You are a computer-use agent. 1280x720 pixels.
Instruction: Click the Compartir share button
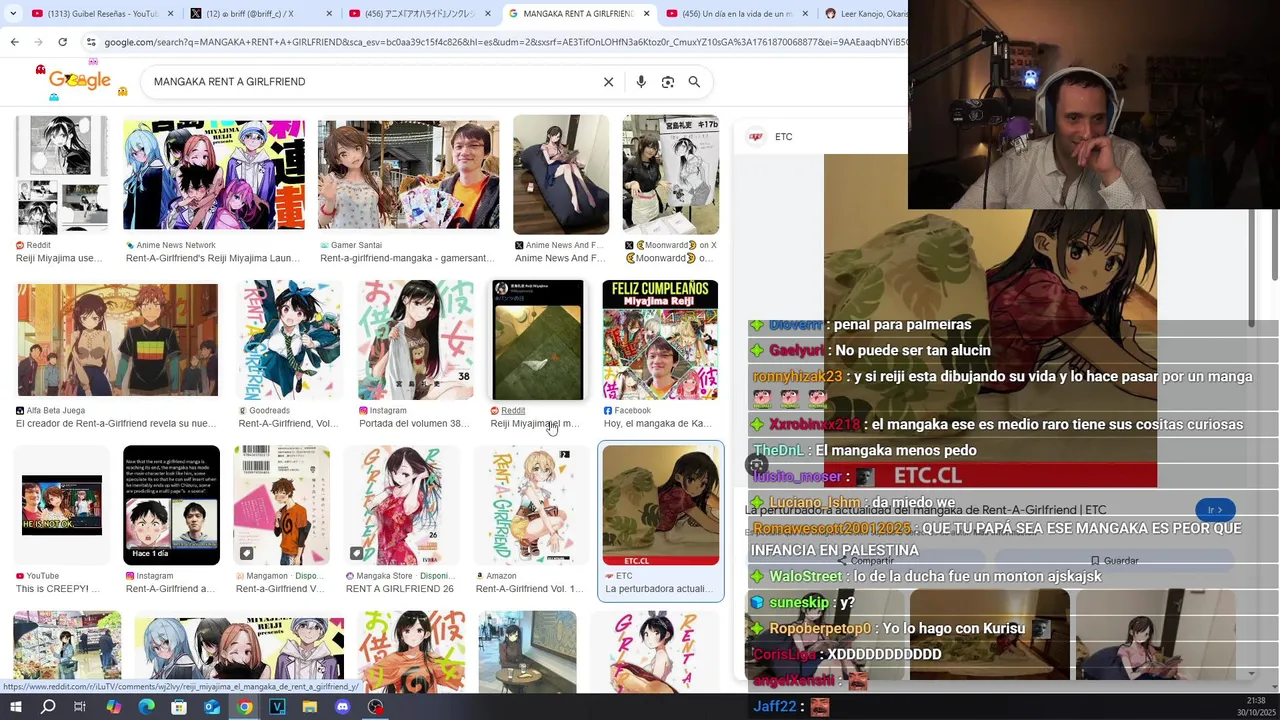click(x=866, y=561)
